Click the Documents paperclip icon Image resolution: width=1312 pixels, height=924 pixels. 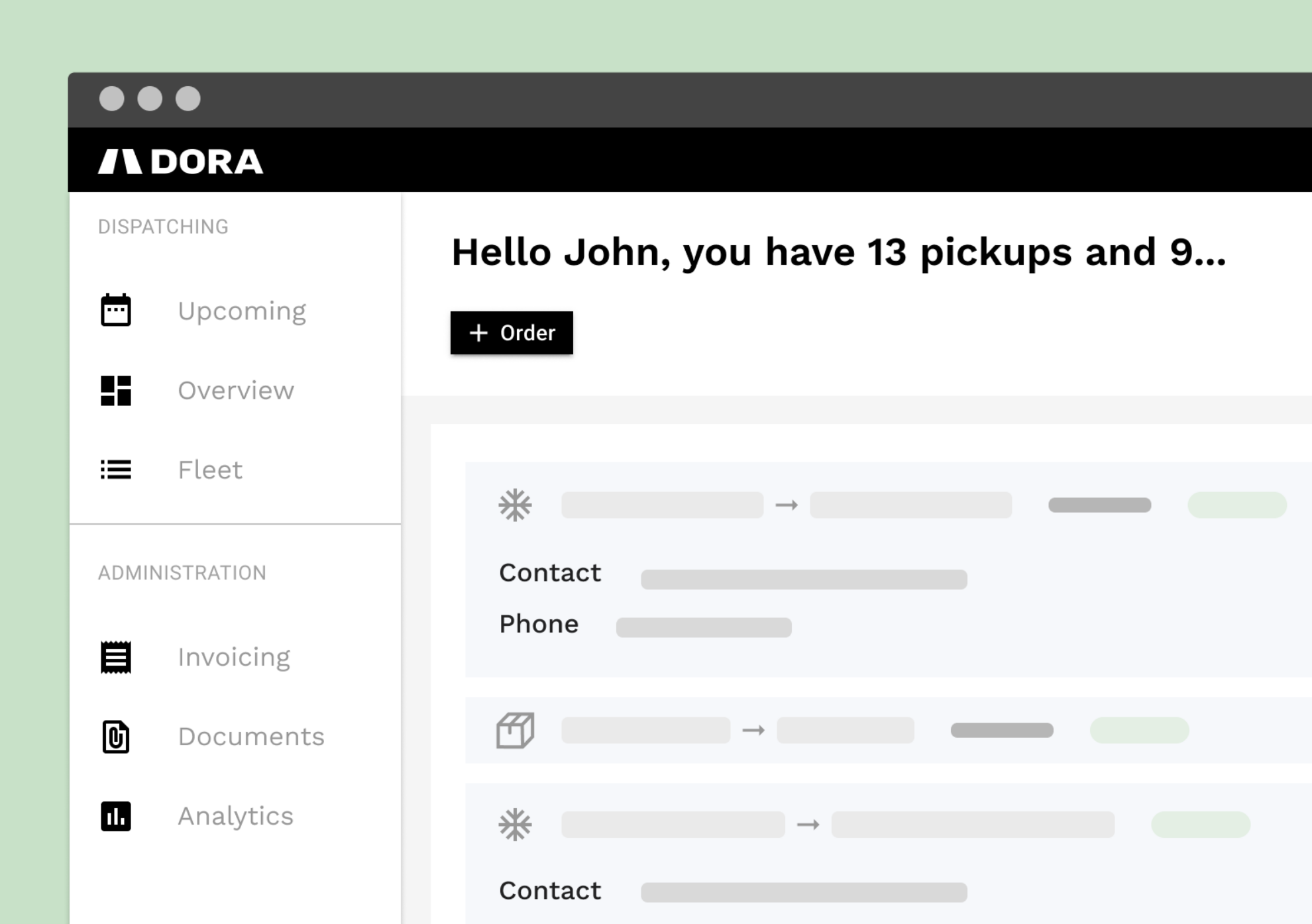click(x=115, y=737)
